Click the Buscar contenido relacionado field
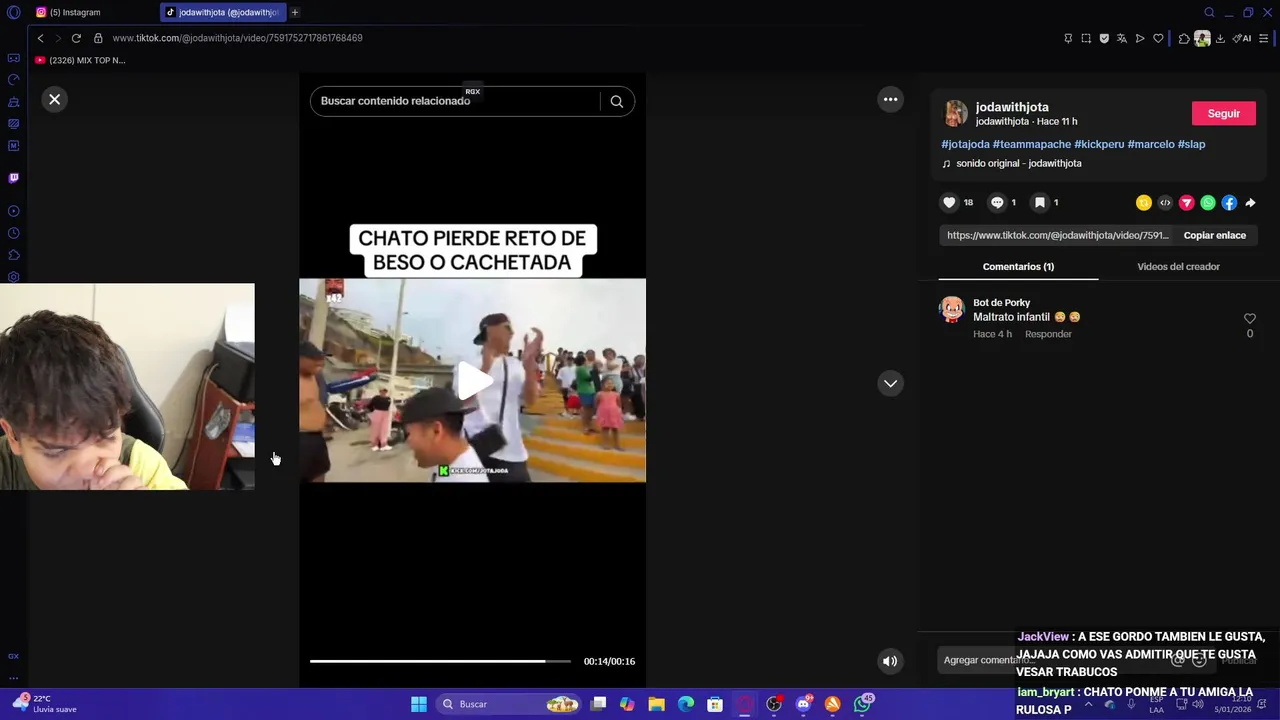Screen dimensions: 1280x720 tap(455, 101)
